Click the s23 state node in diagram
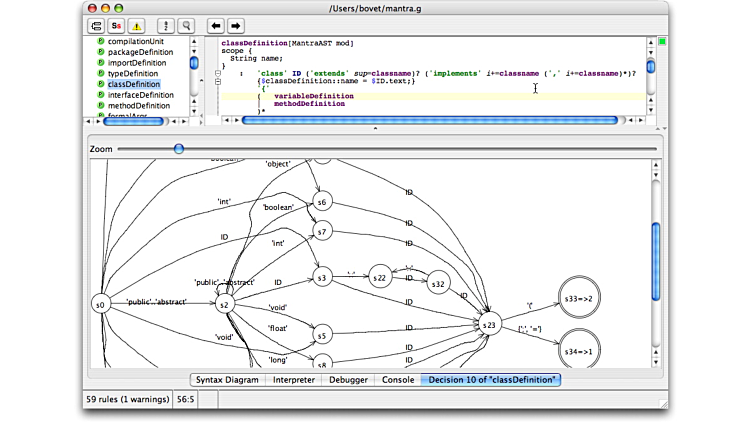 (490, 325)
